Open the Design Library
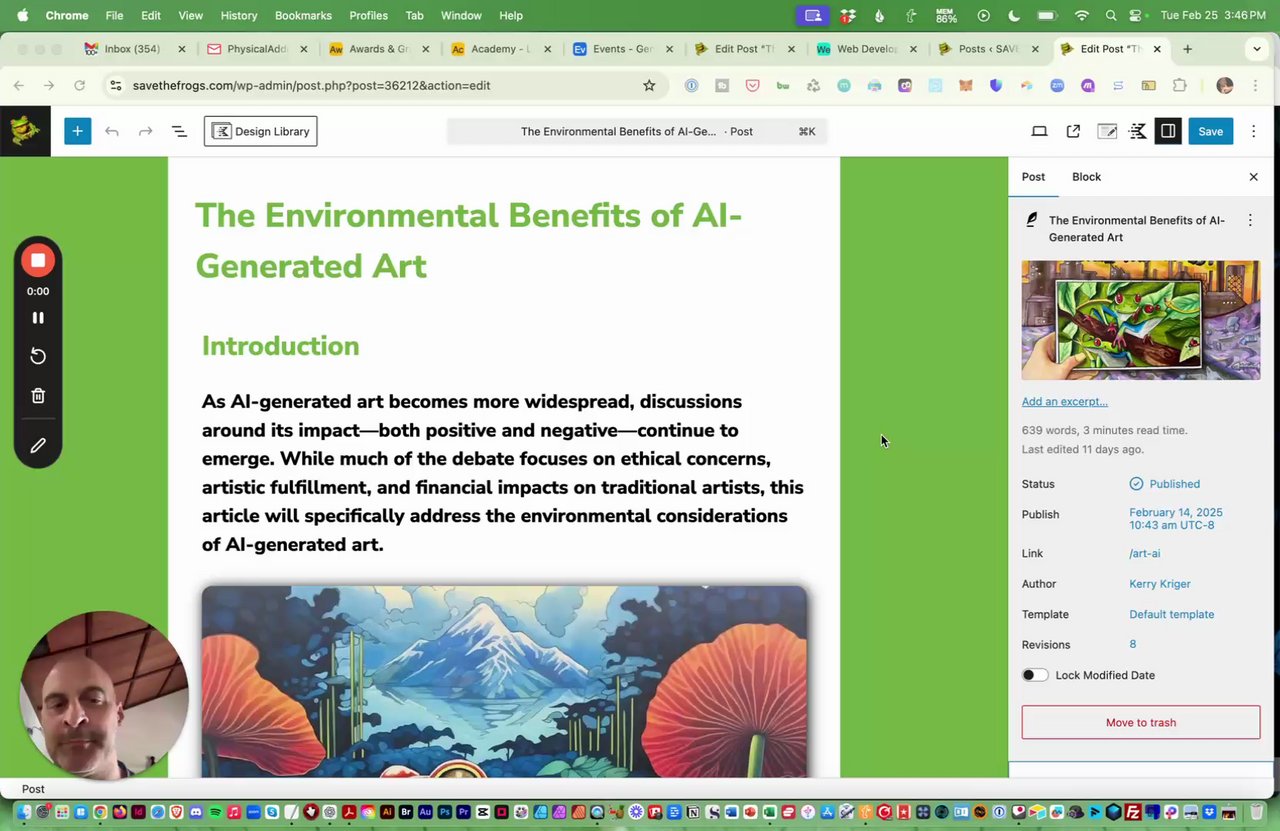The image size is (1280, 831). point(261,131)
